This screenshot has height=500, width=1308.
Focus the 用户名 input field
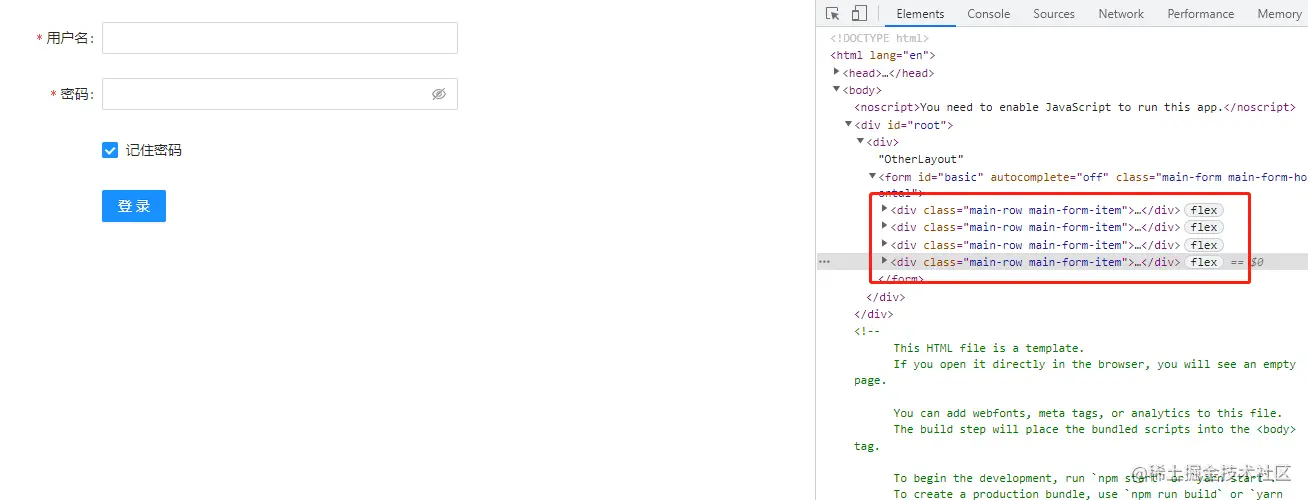(x=280, y=38)
